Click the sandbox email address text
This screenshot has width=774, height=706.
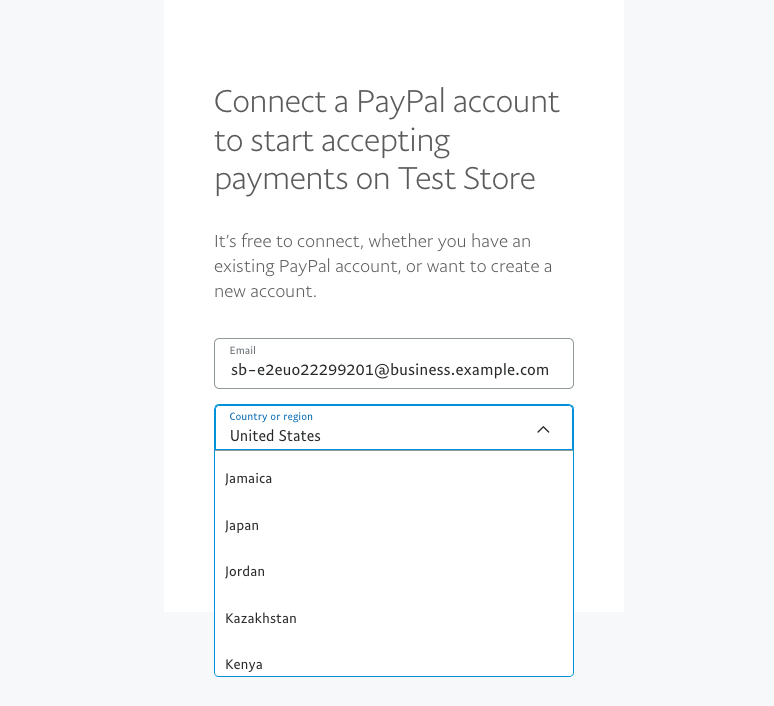click(x=389, y=370)
